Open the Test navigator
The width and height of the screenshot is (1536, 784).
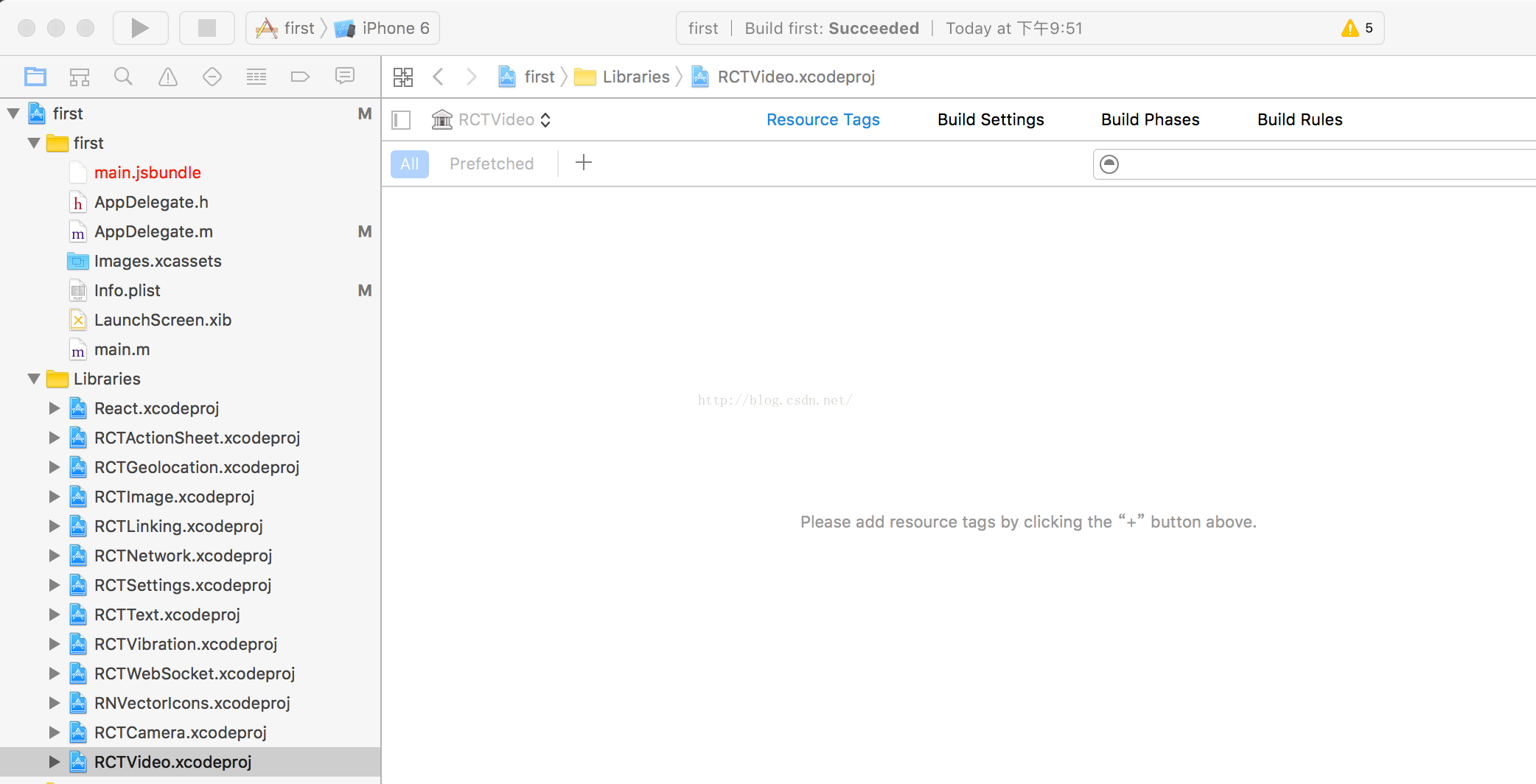pyautogui.click(x=212, y=77)
